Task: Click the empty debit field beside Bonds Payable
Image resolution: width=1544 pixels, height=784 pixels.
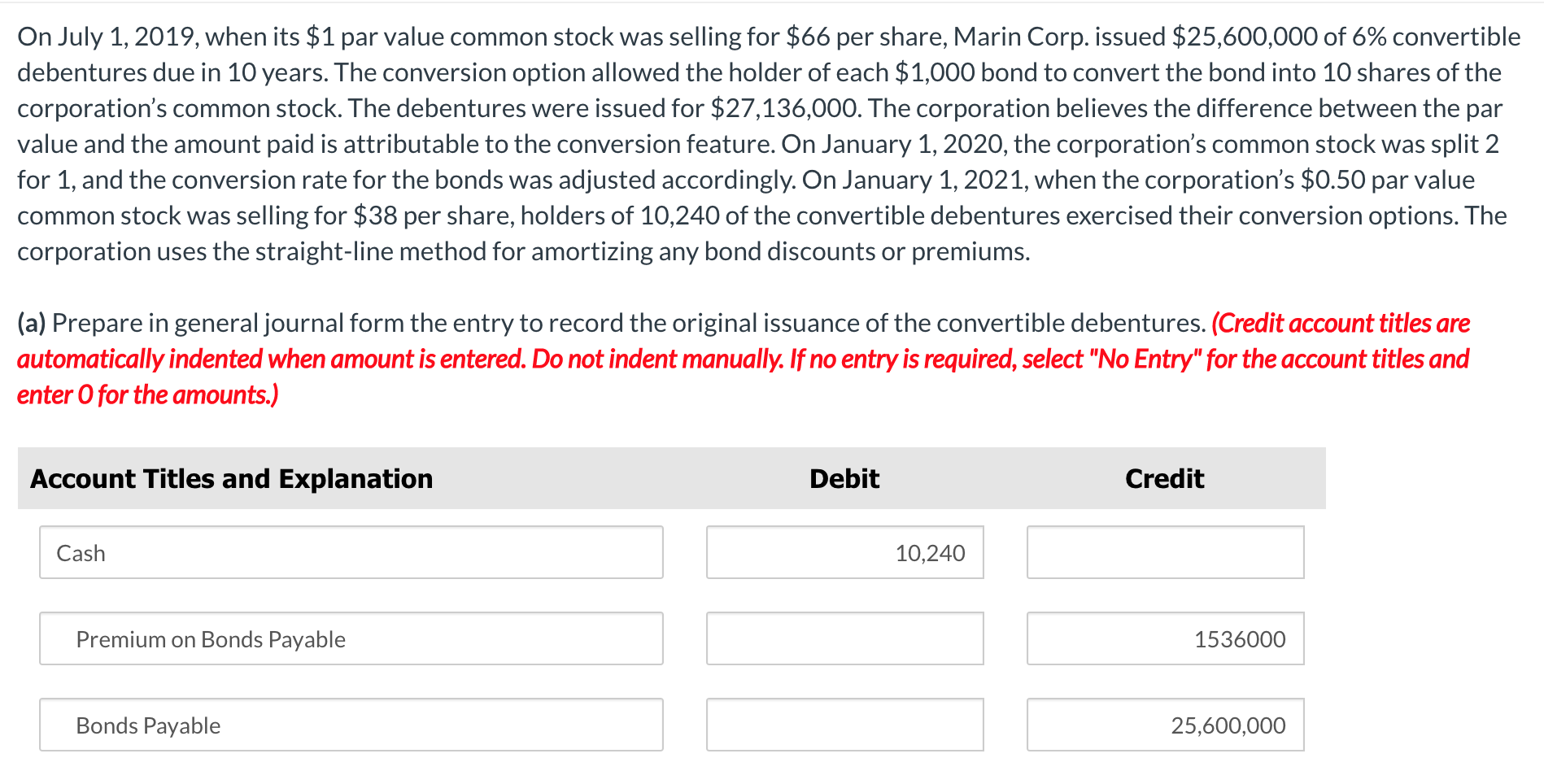Action: click(844, 725)
